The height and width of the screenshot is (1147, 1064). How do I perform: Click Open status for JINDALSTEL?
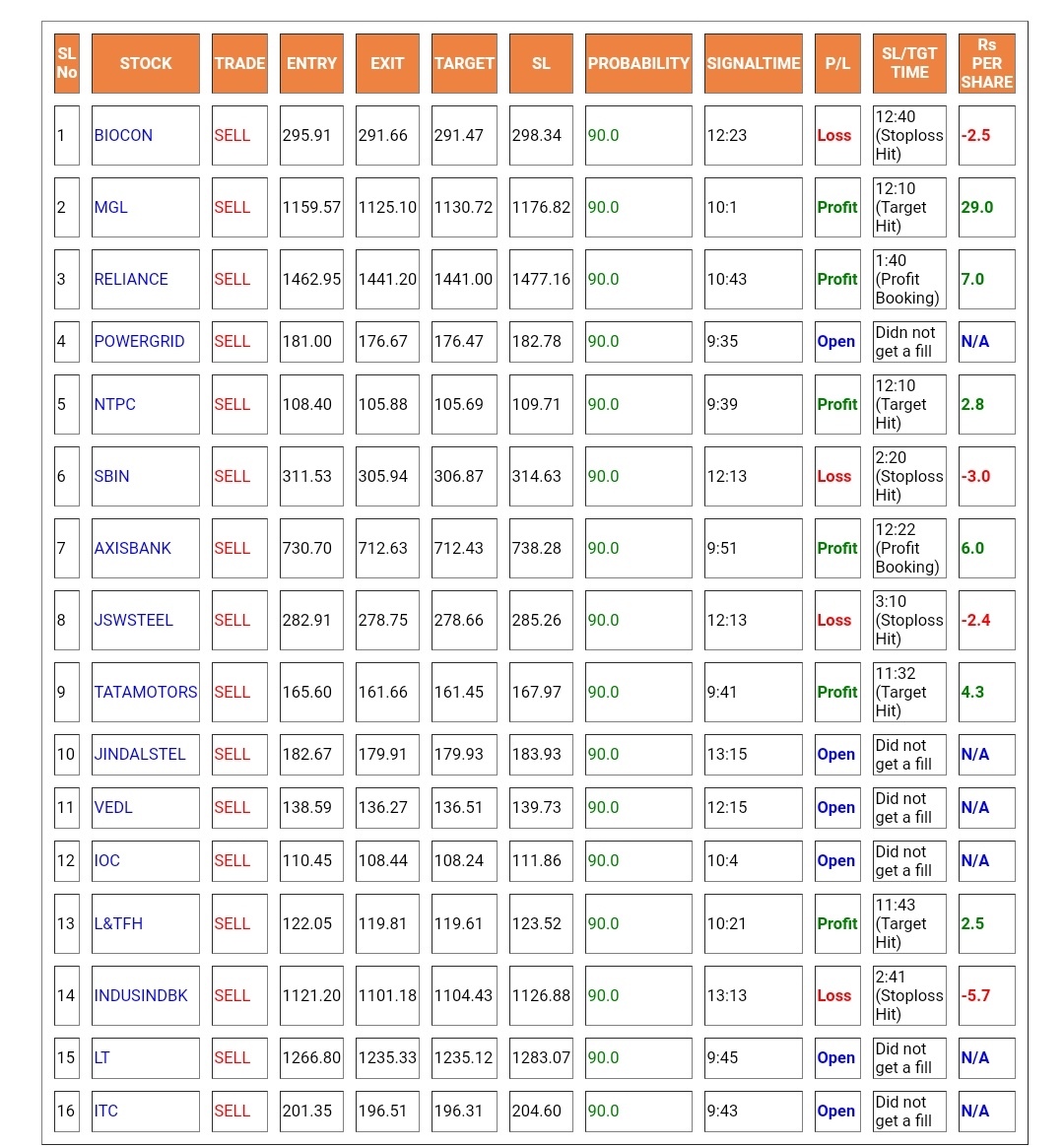click(x=837, y=754)
